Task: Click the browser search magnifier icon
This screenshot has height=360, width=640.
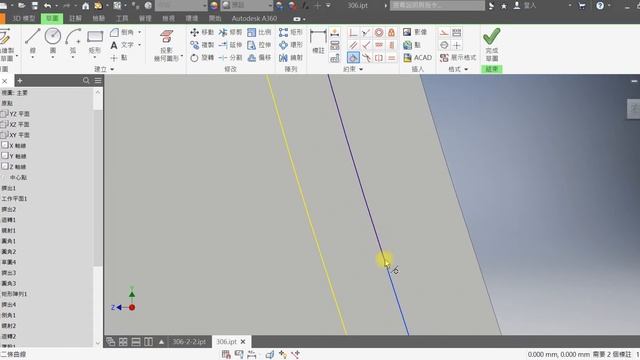Action: (x=86, y=80)
